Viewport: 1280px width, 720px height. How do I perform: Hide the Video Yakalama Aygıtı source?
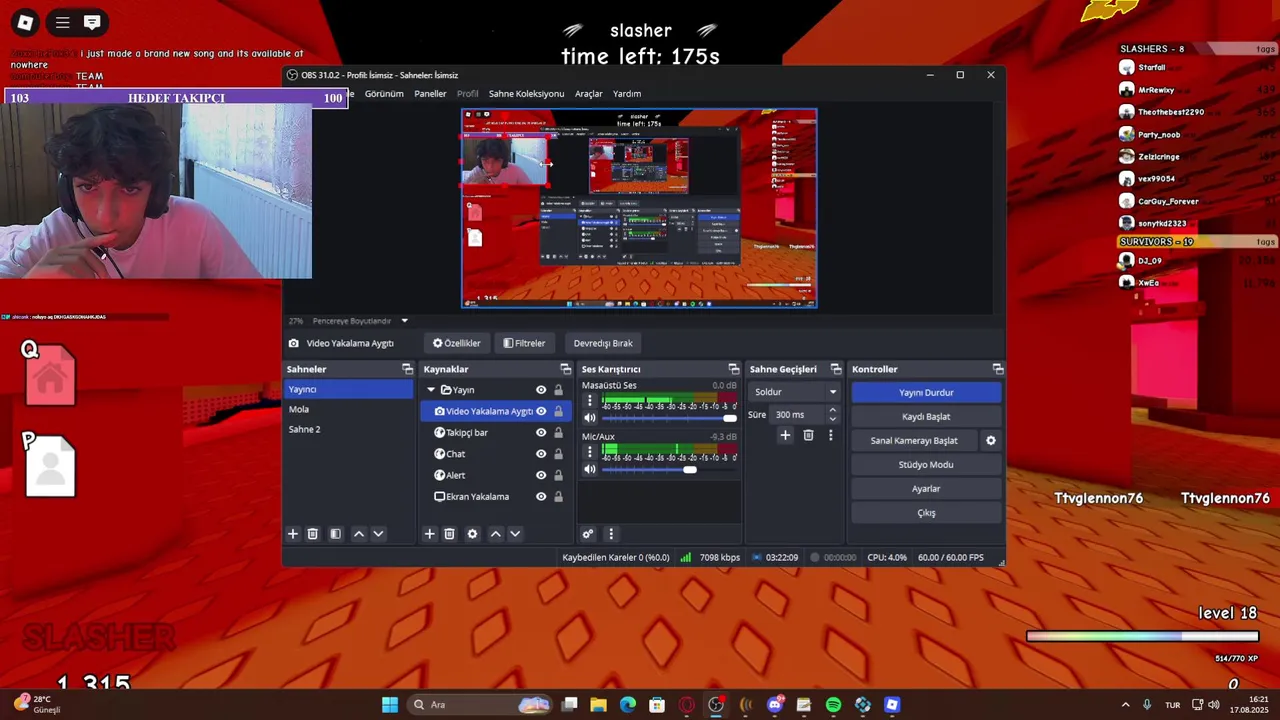coord(541,411)
